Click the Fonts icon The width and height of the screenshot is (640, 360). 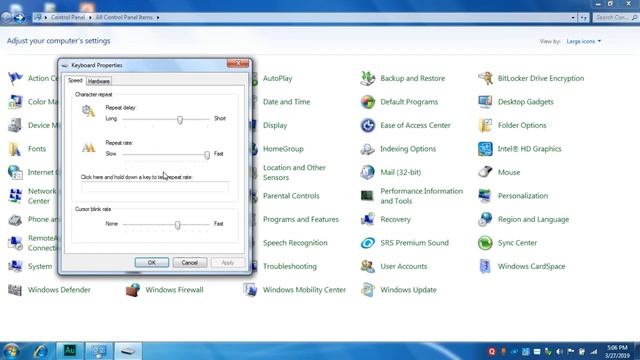coord(15,149)
